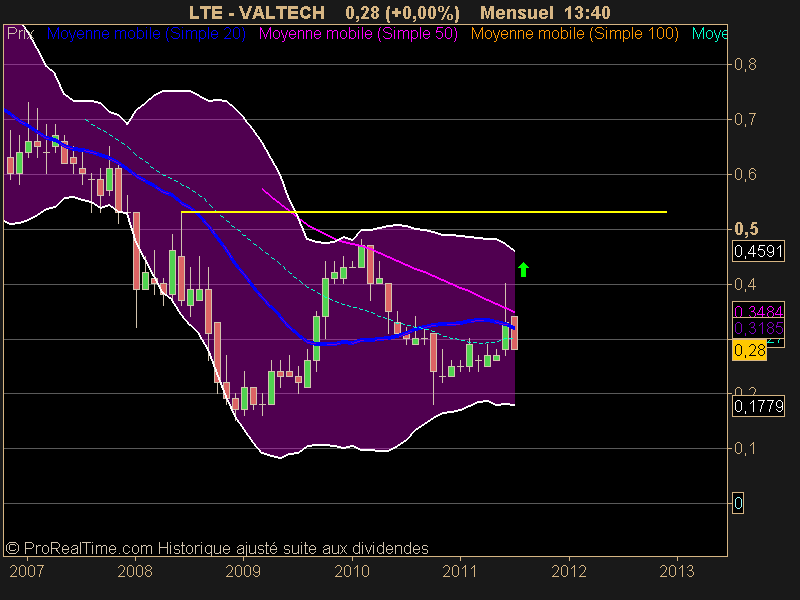Click the 0,4591 upper band value label
Viewport: 800px width, 600px height.
click(758, 251)
